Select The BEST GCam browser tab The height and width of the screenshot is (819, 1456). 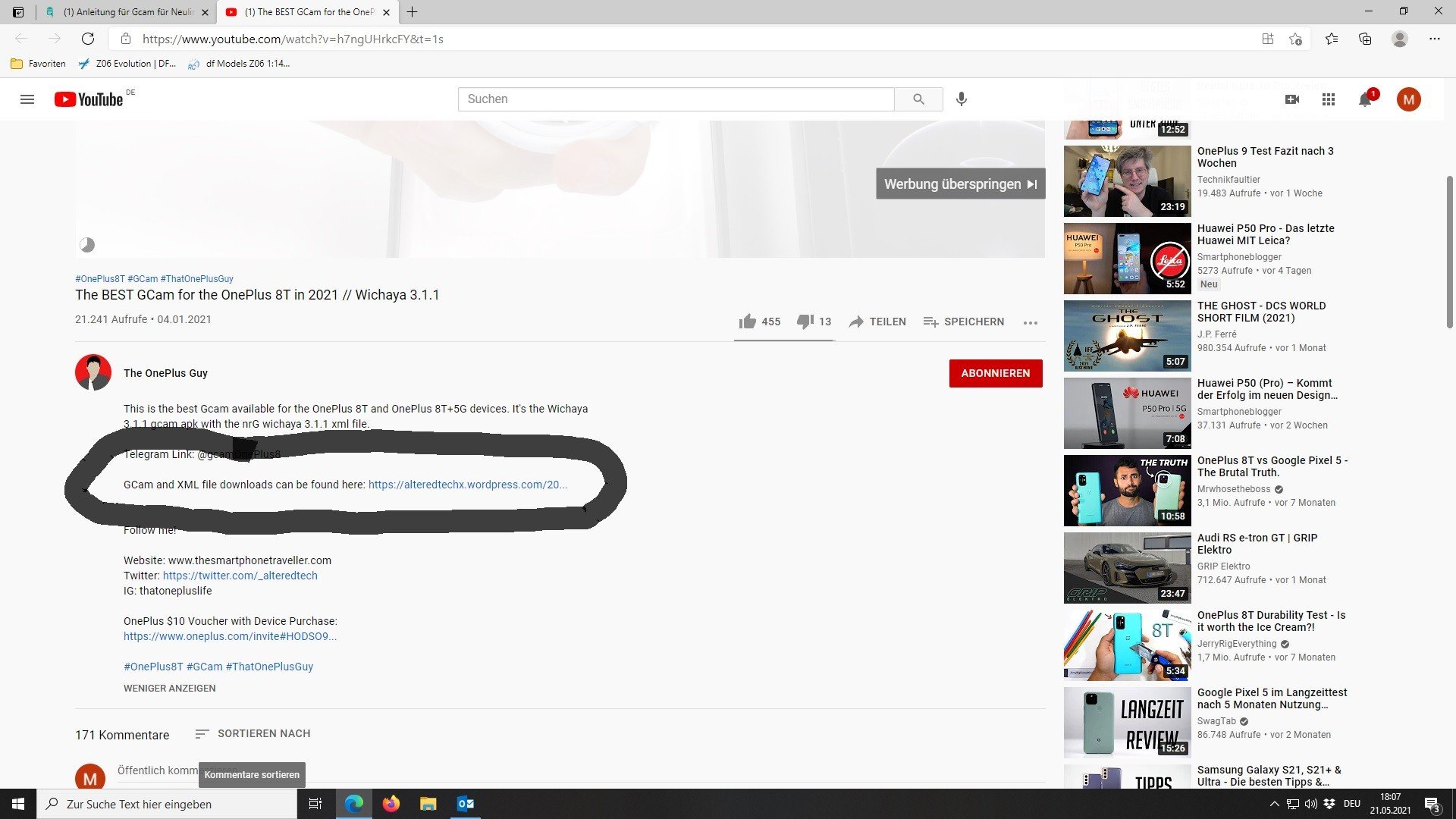coord(308,12)
